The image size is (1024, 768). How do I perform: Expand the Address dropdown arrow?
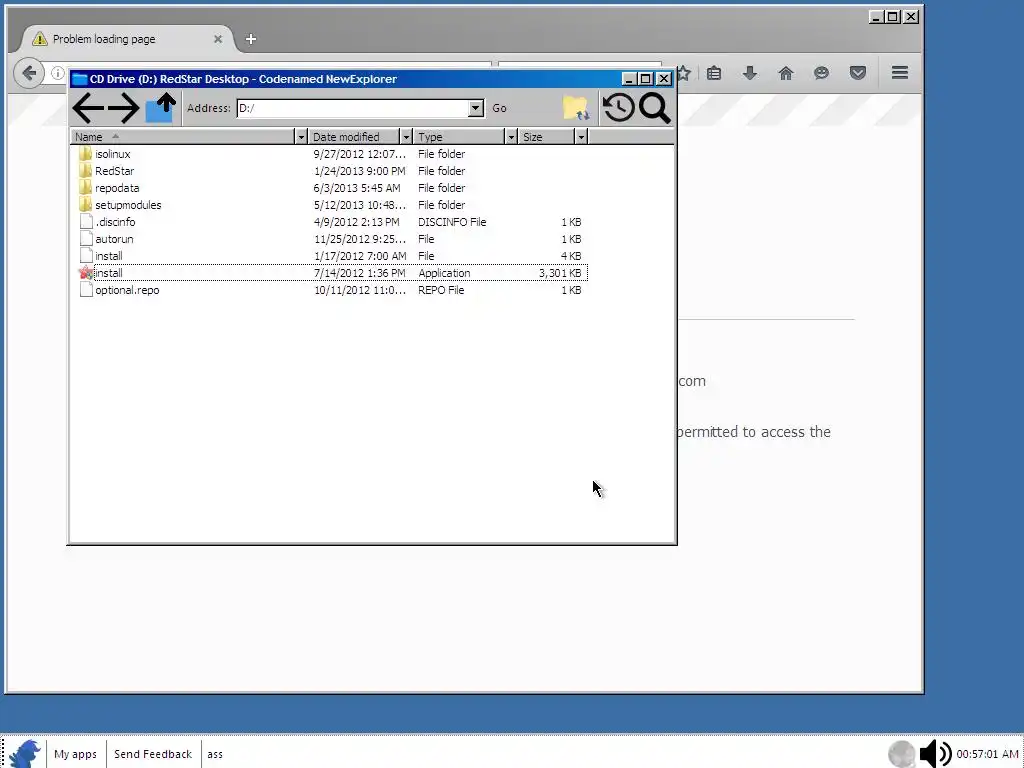point(476,108)
